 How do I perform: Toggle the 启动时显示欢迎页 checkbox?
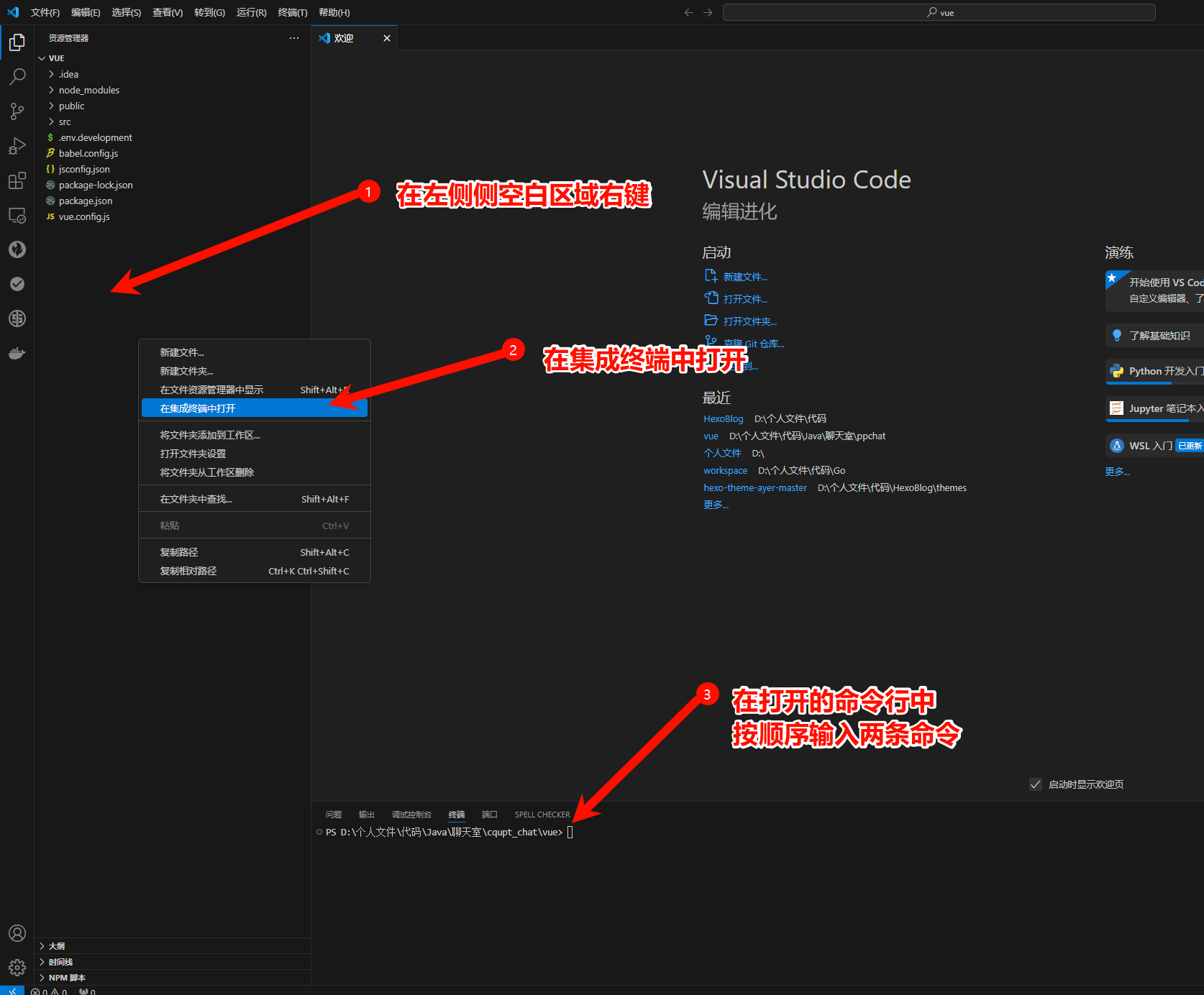click(1036, 784)
